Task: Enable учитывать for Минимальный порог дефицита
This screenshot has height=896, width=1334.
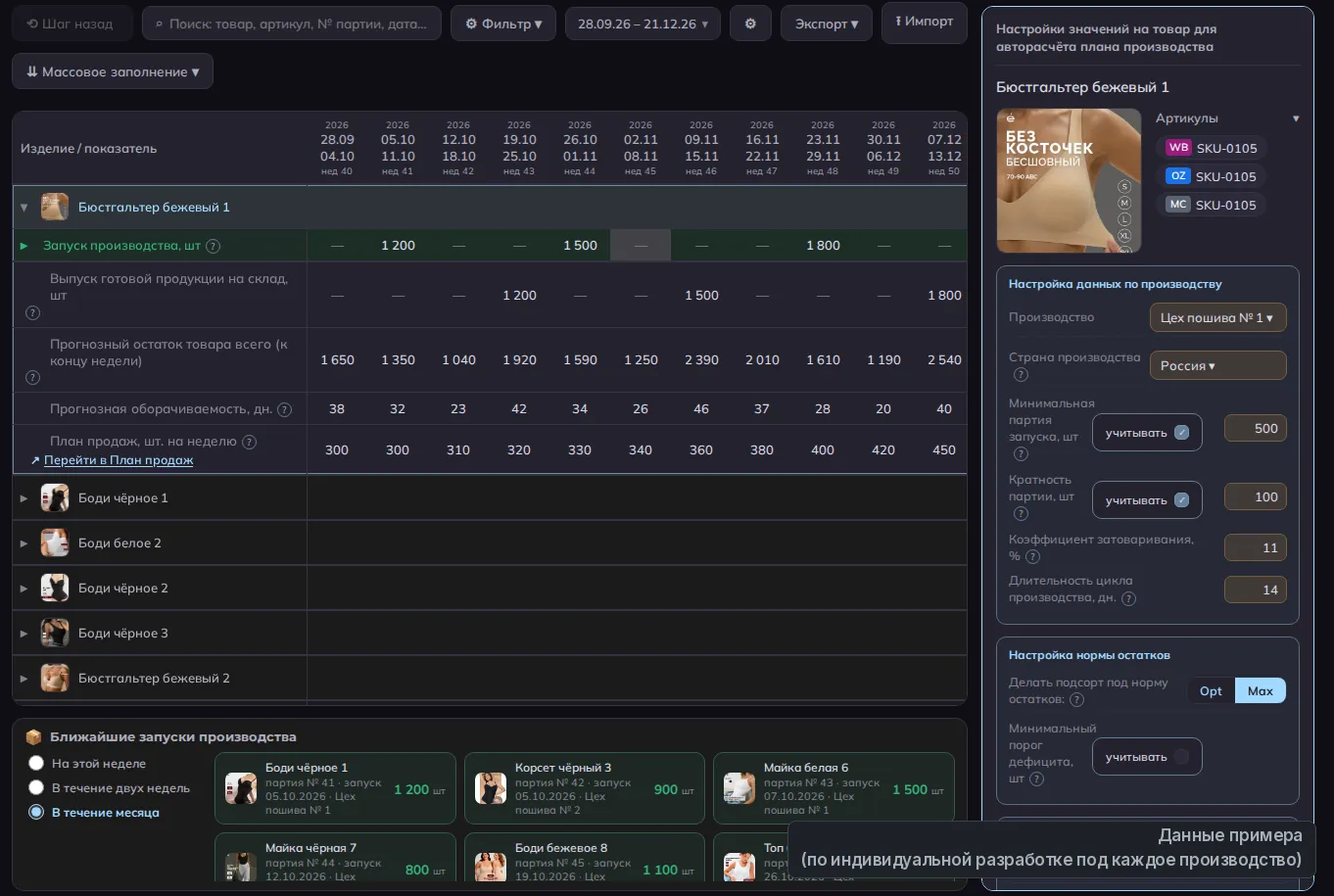Action: point(1181,757)
